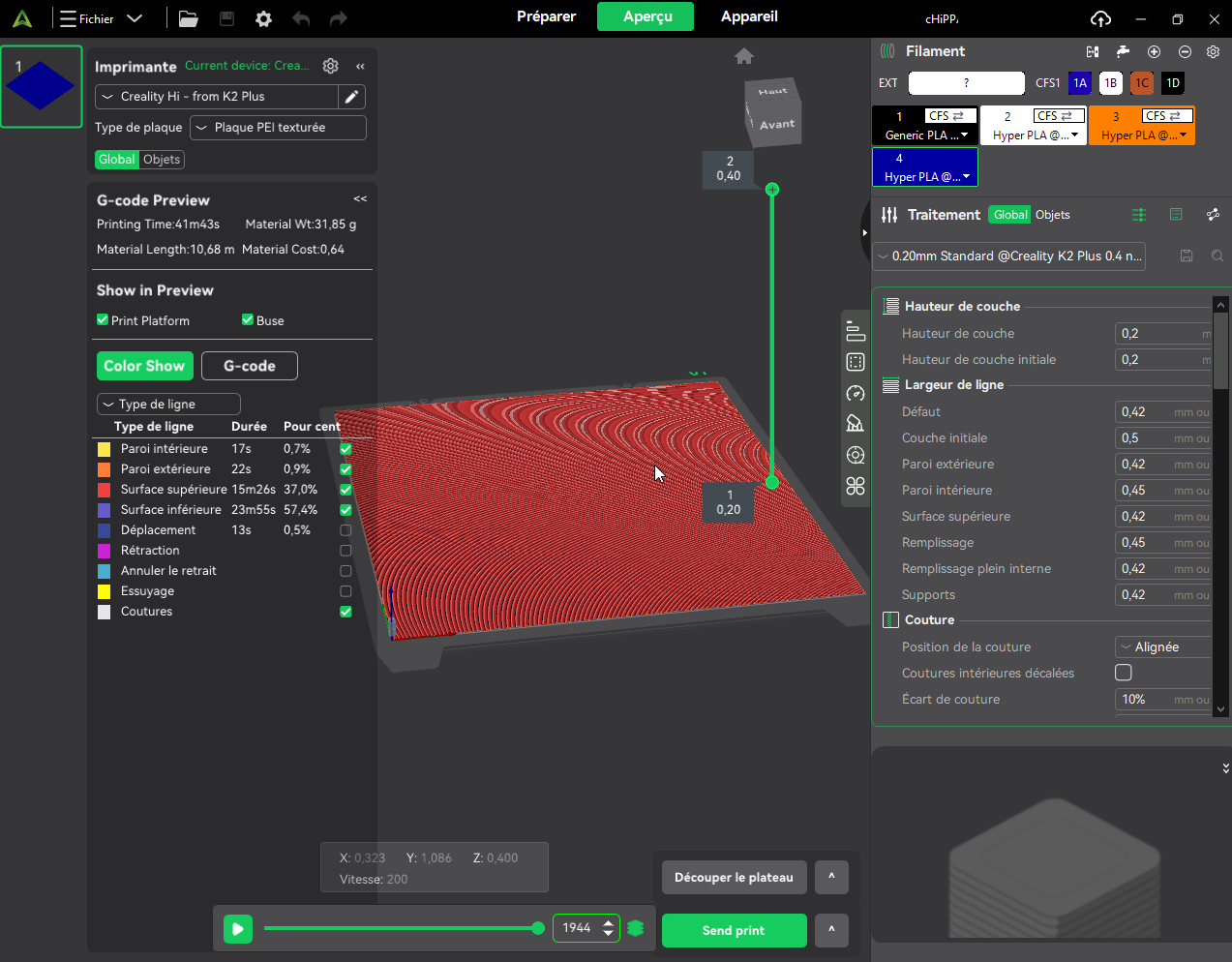Image resolution: width=1232 pixels, height=962 pixels.
Task: Click the Hauteur de couche value field
Action: [x=1162, y=334]
